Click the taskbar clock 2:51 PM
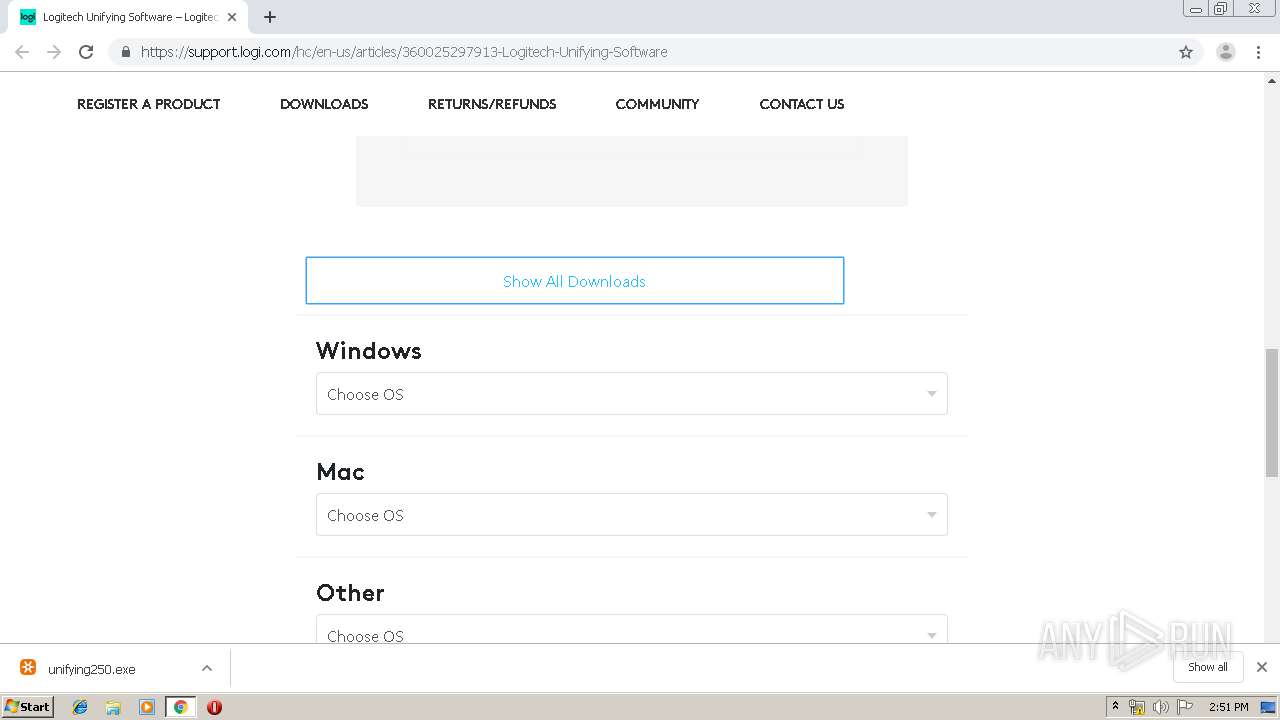This screenshot has width=1280, height=720. [x=1229, y=707]
